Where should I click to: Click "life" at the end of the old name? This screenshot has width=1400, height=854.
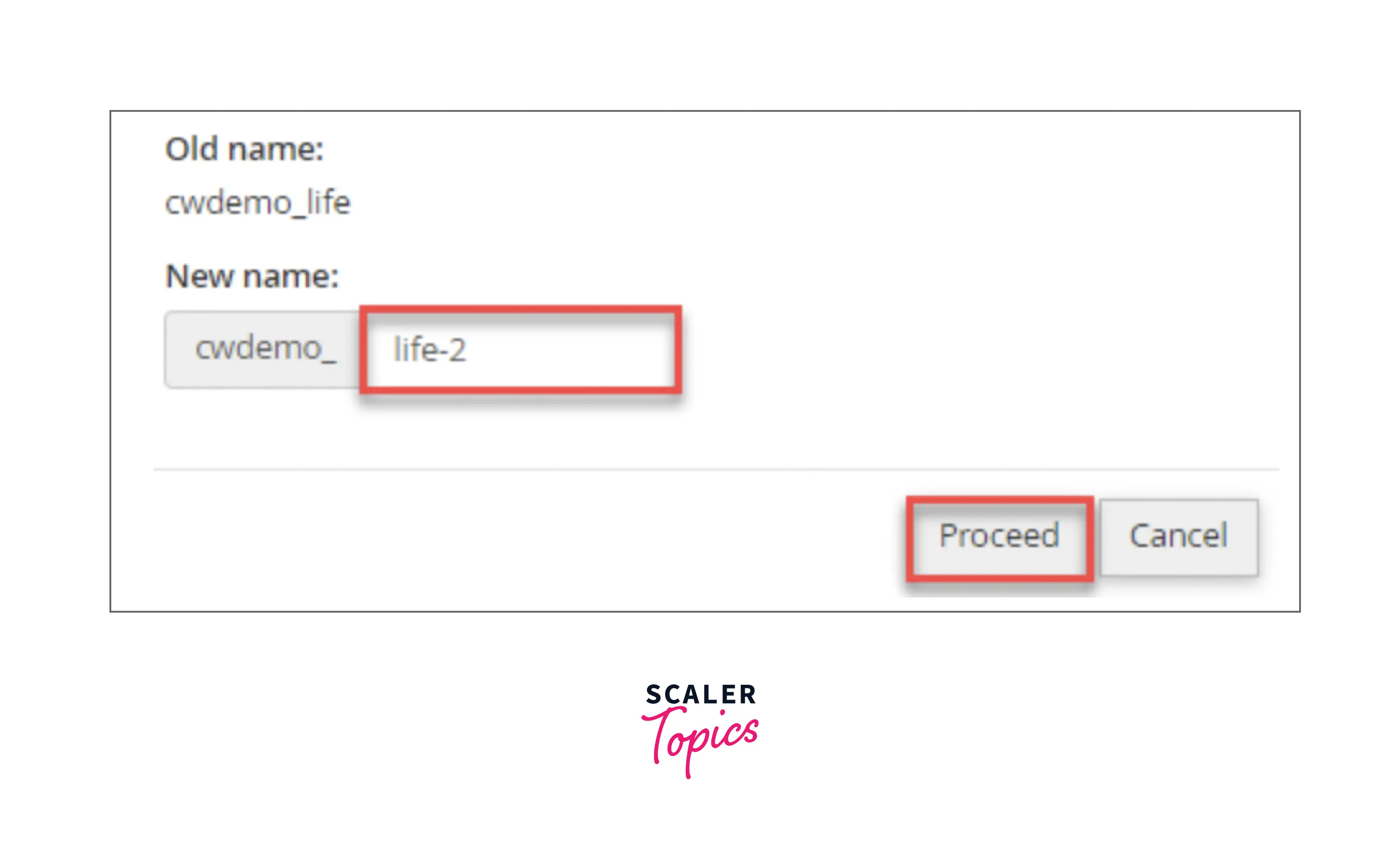pyautogui.click(x=328, y=202)
